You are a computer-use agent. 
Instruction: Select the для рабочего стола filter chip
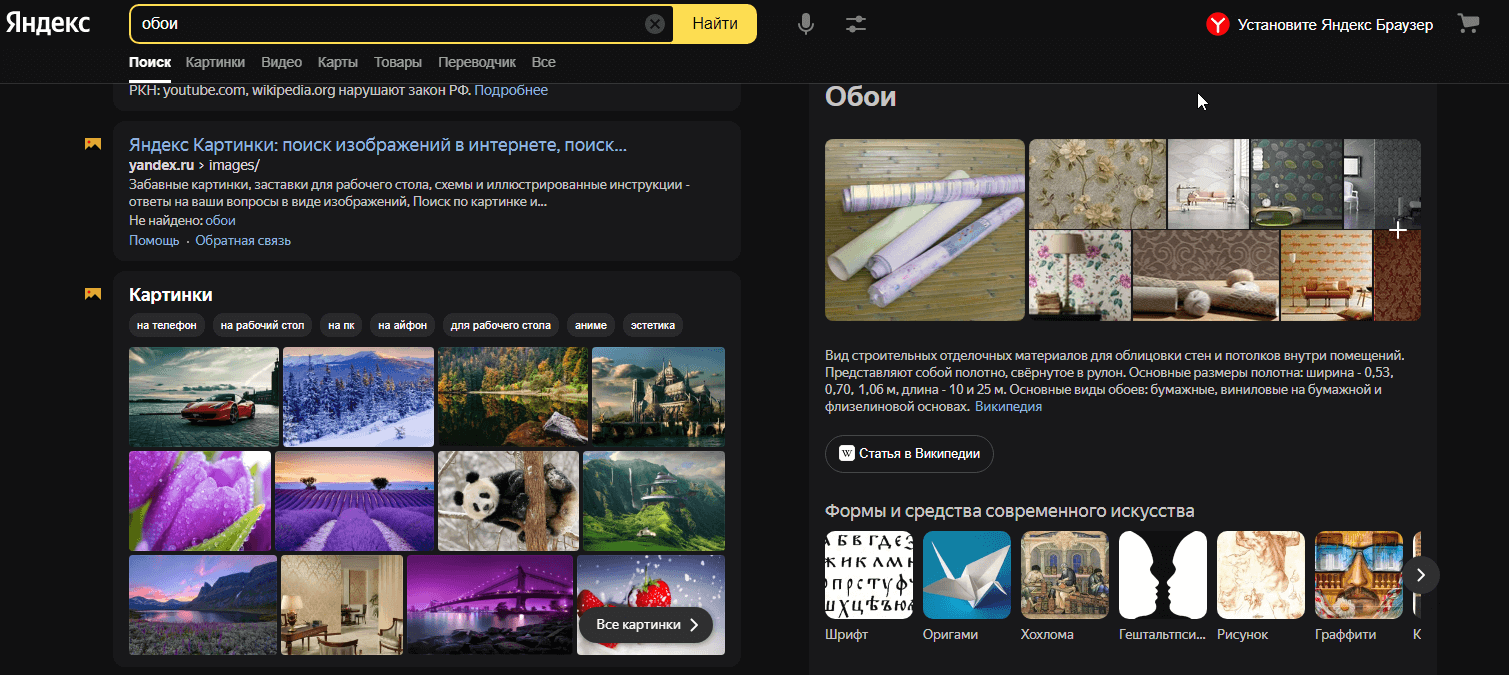tap(501, 325)
